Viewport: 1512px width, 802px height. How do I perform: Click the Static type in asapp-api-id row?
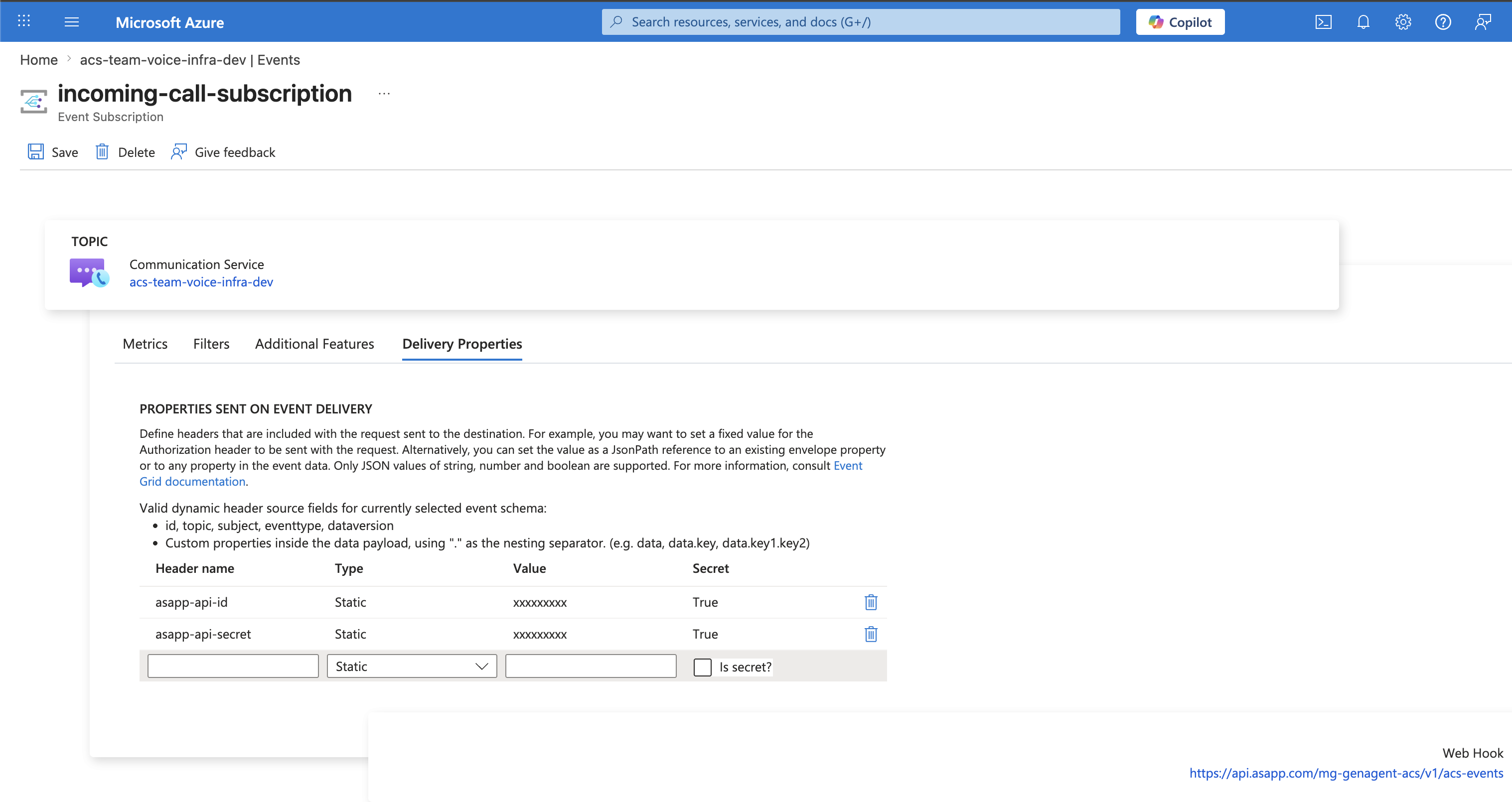coord(350,603)
